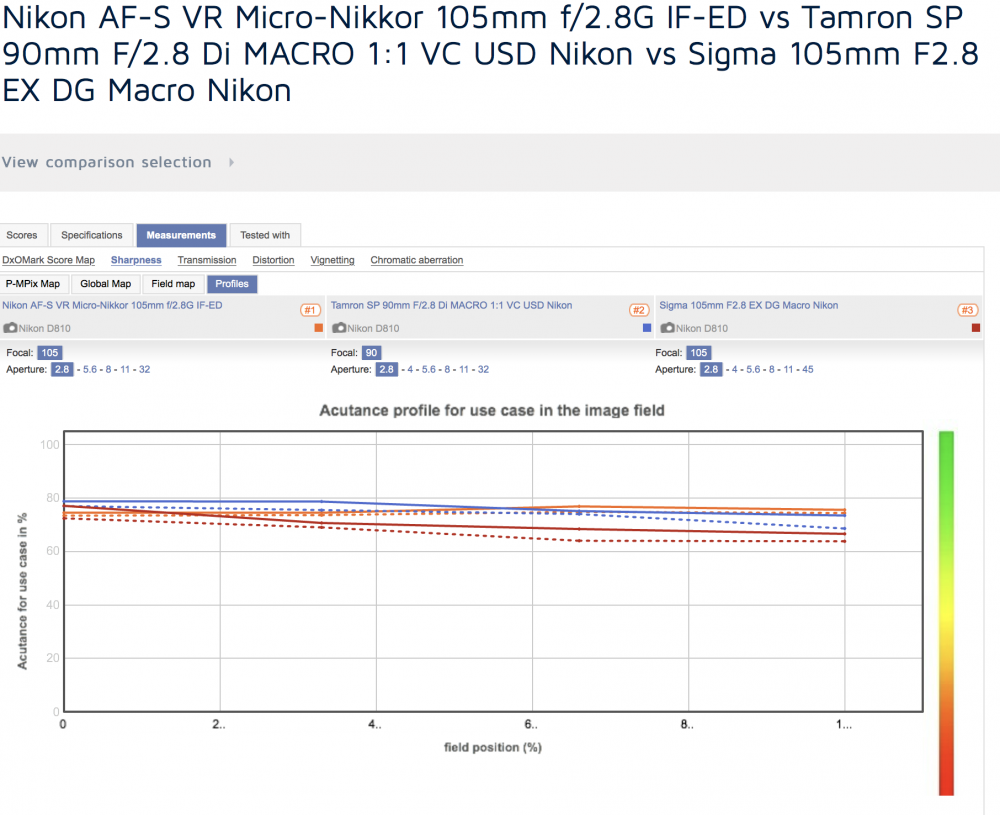
Task: Switch to Global Map view
Action: pos(106,284)
